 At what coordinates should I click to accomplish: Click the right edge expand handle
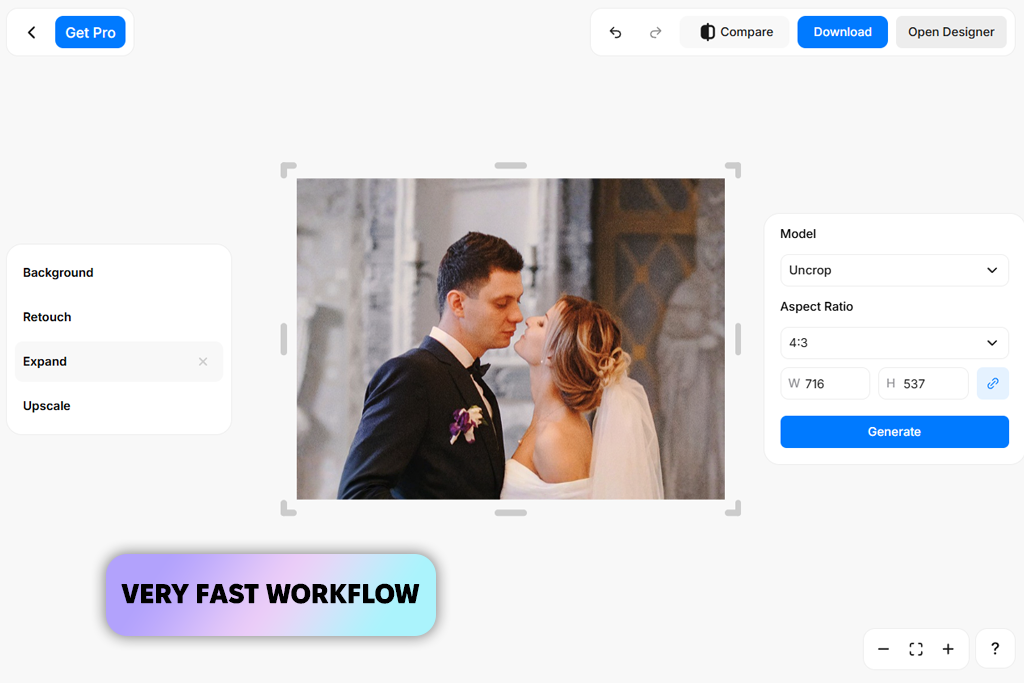738,339
